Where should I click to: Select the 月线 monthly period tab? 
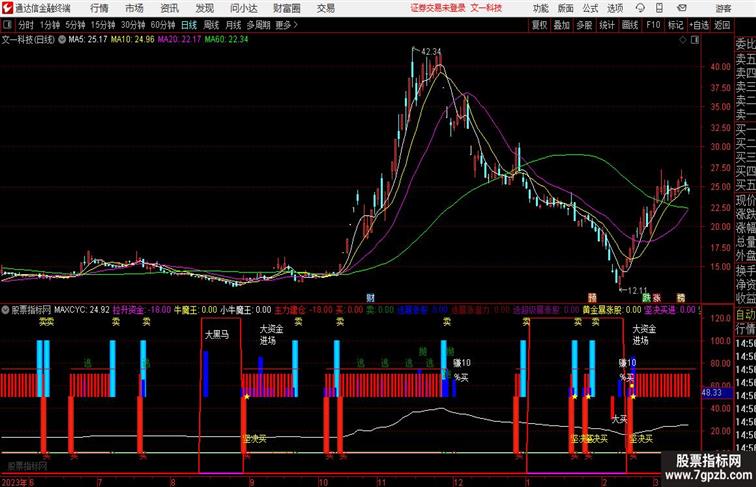[233, 25]
